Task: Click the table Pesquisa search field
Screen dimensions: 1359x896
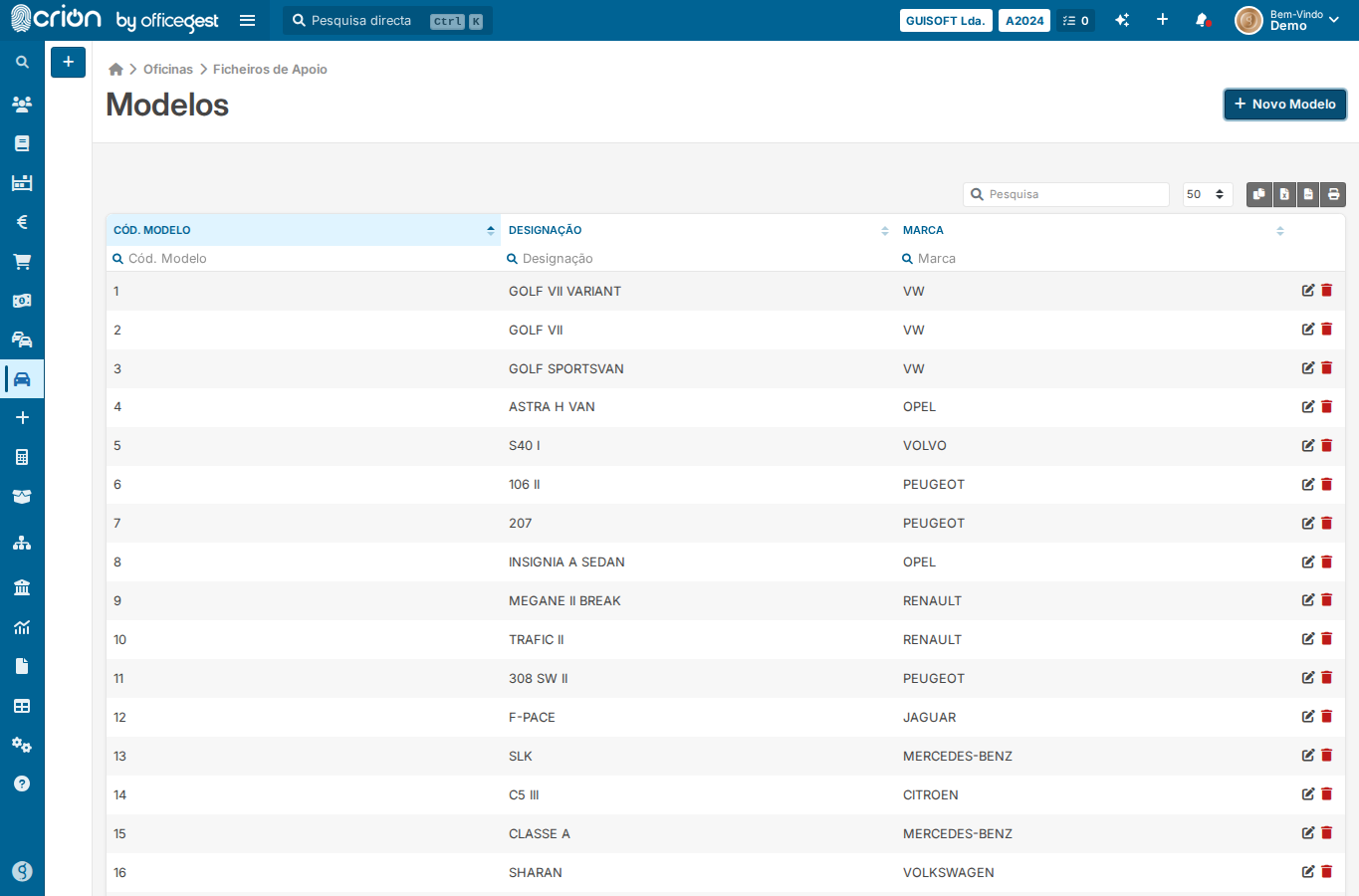Action: 1066,194
